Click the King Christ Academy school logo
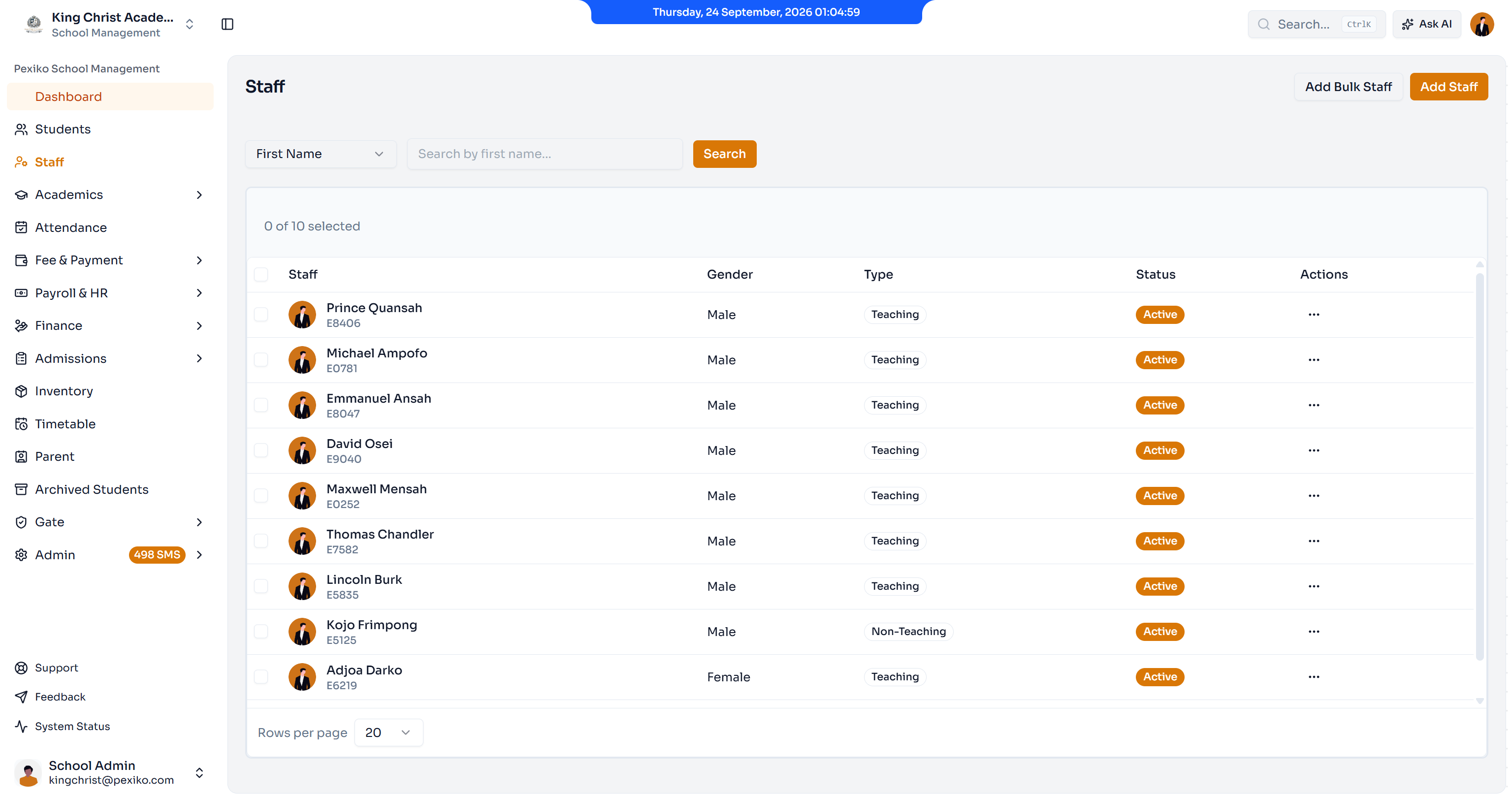 tap(33, 24)
